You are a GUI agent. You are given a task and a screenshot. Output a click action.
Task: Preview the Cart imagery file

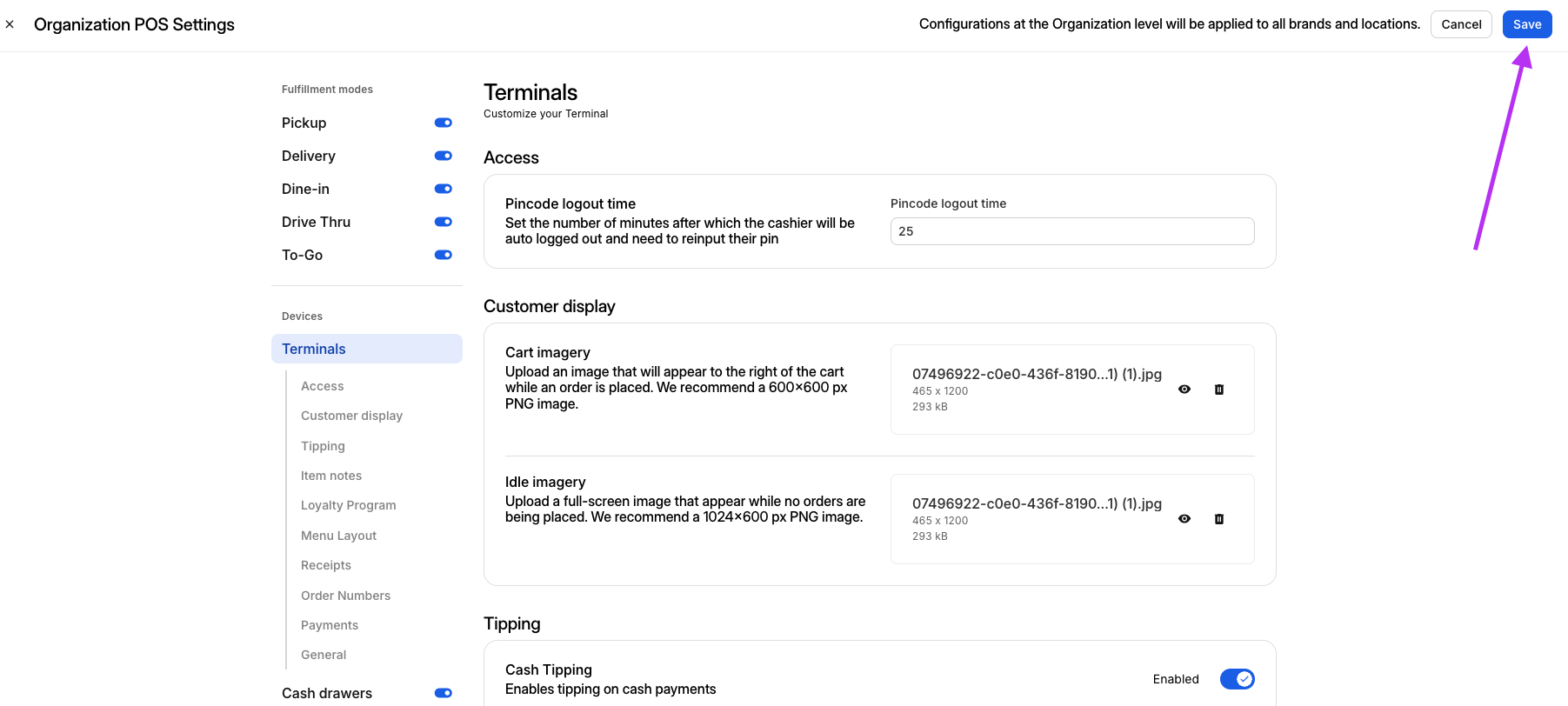[x=1184, y=390]
